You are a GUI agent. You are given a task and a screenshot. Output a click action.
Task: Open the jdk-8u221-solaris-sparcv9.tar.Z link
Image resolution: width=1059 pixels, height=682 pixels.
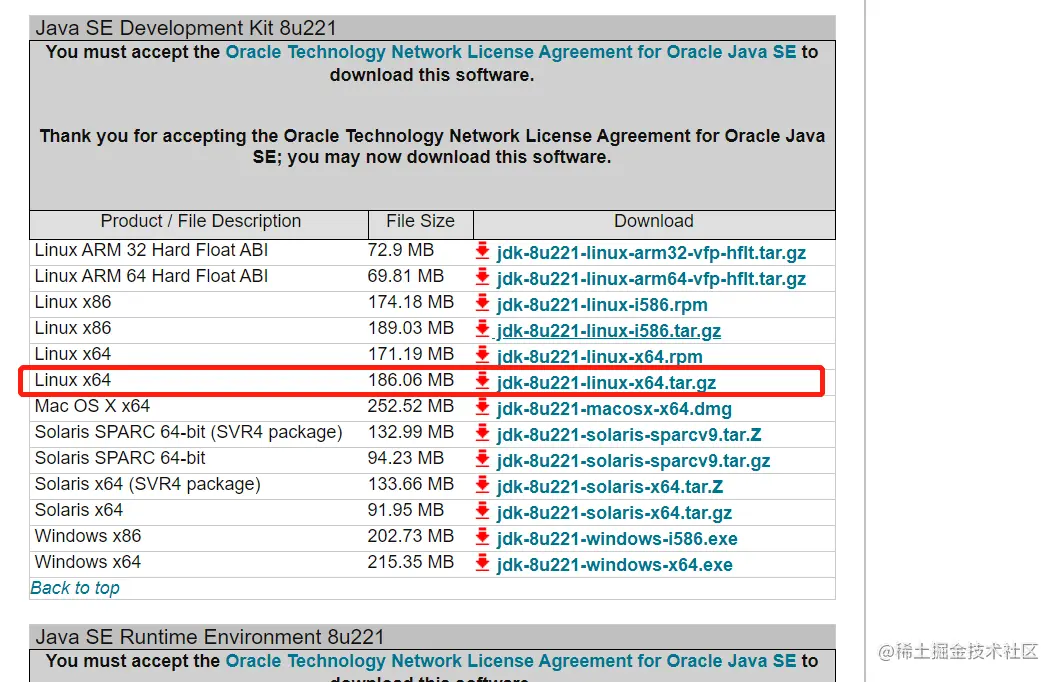point(629,435)
